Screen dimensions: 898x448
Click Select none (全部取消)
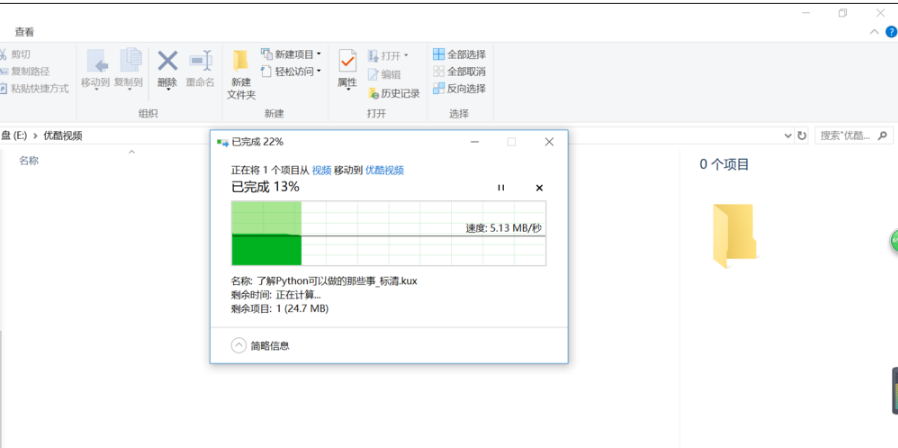pyautogui.click(x=459, y=72)
